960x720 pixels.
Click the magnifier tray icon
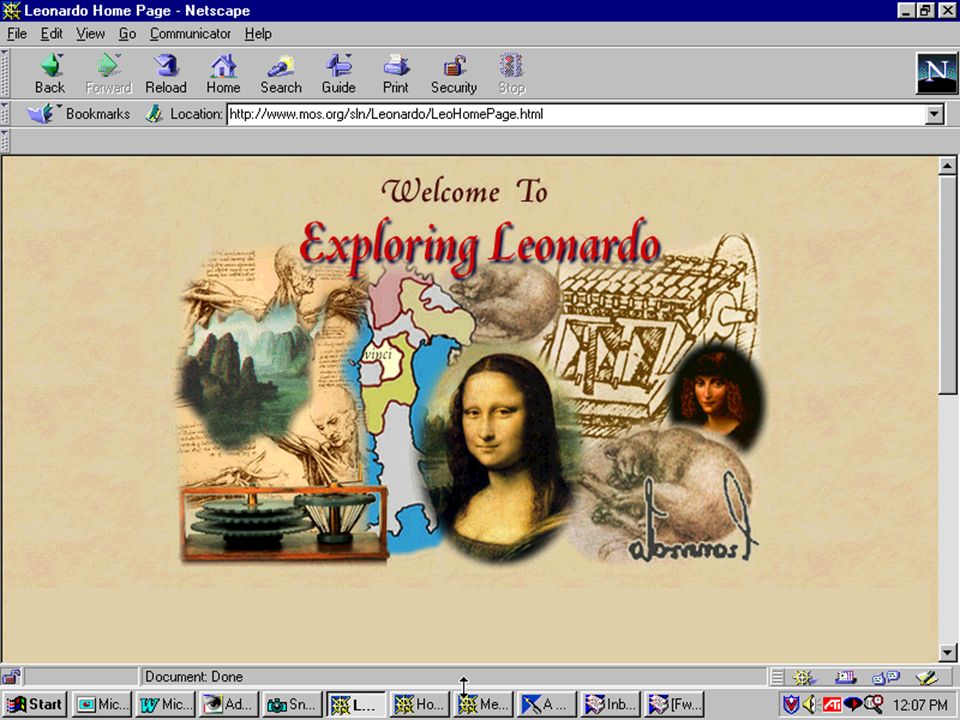(875, 704)
